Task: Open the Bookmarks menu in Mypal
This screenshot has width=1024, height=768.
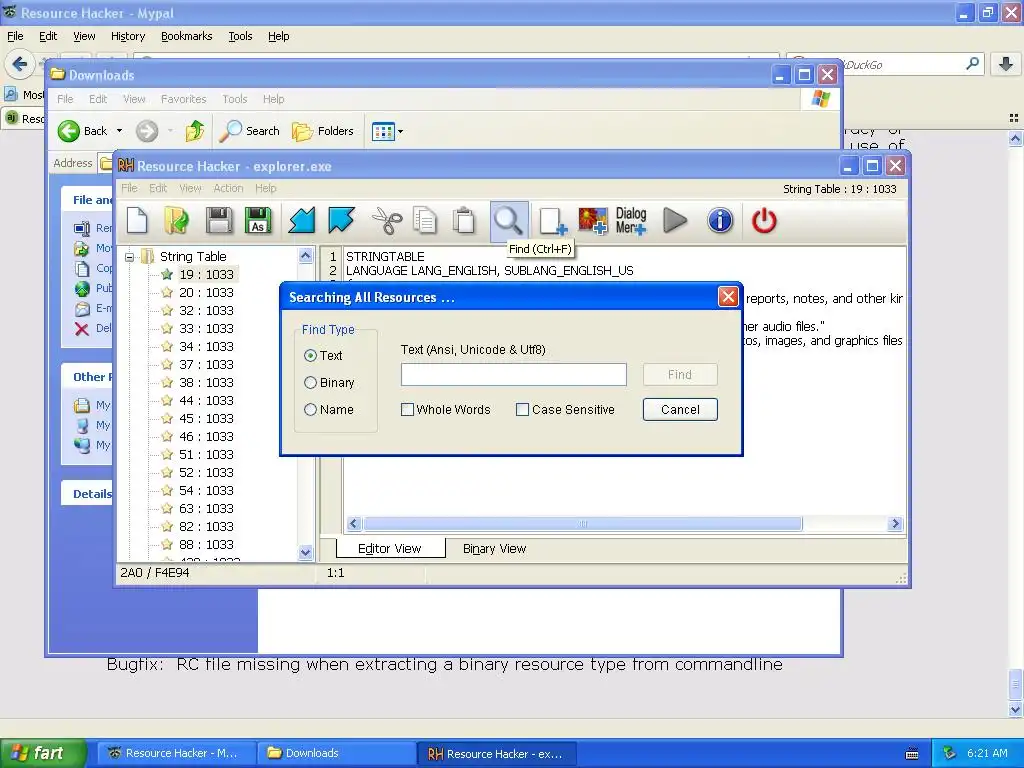Action: click(x=186, y=36)
